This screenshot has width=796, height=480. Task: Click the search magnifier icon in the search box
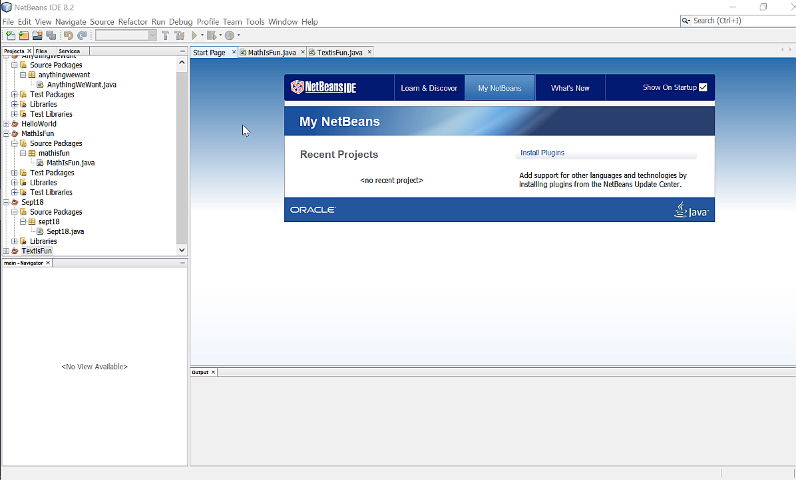(686, 21)
